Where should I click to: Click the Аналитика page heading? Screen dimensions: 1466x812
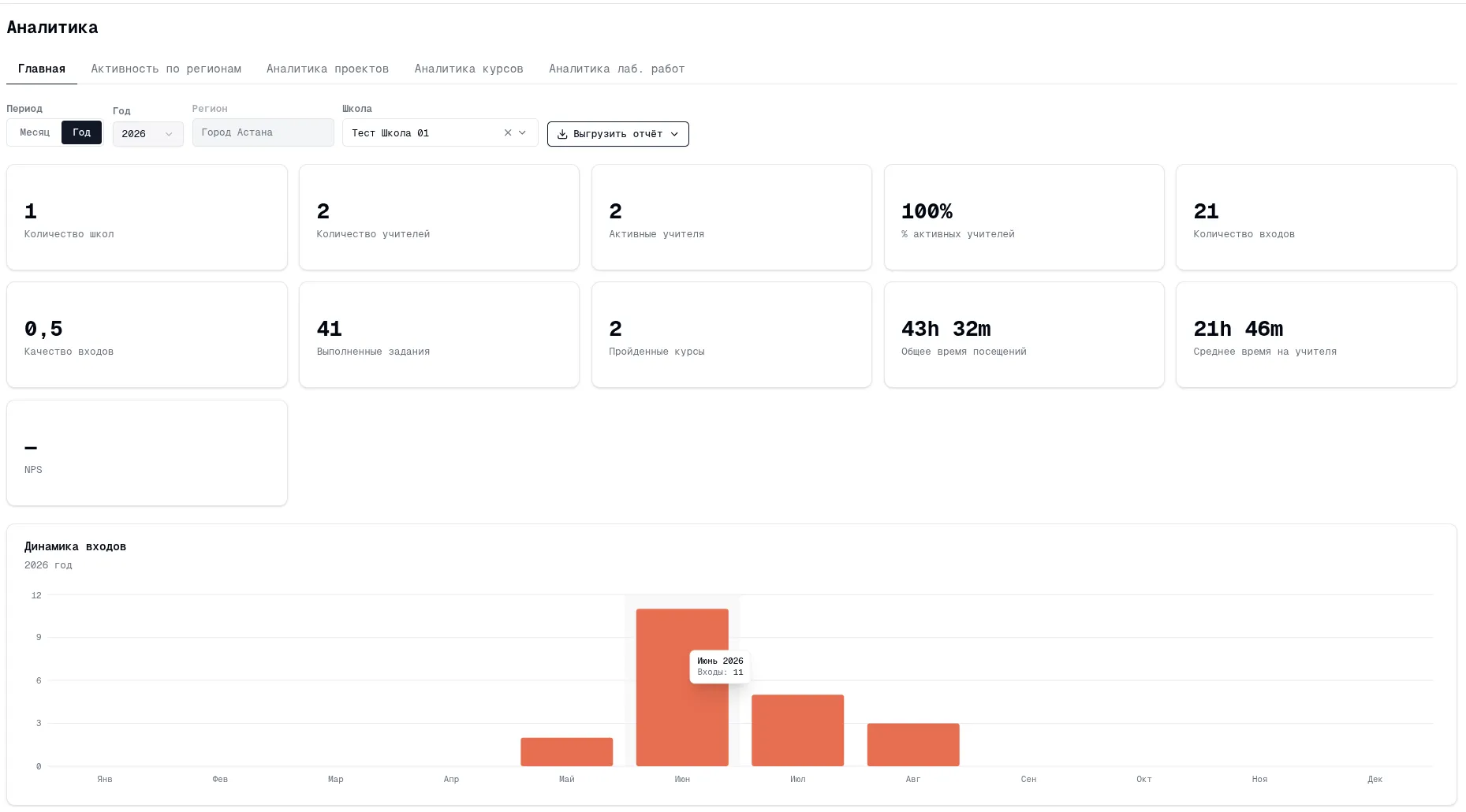pyautogui.click(x=53, y=28)
